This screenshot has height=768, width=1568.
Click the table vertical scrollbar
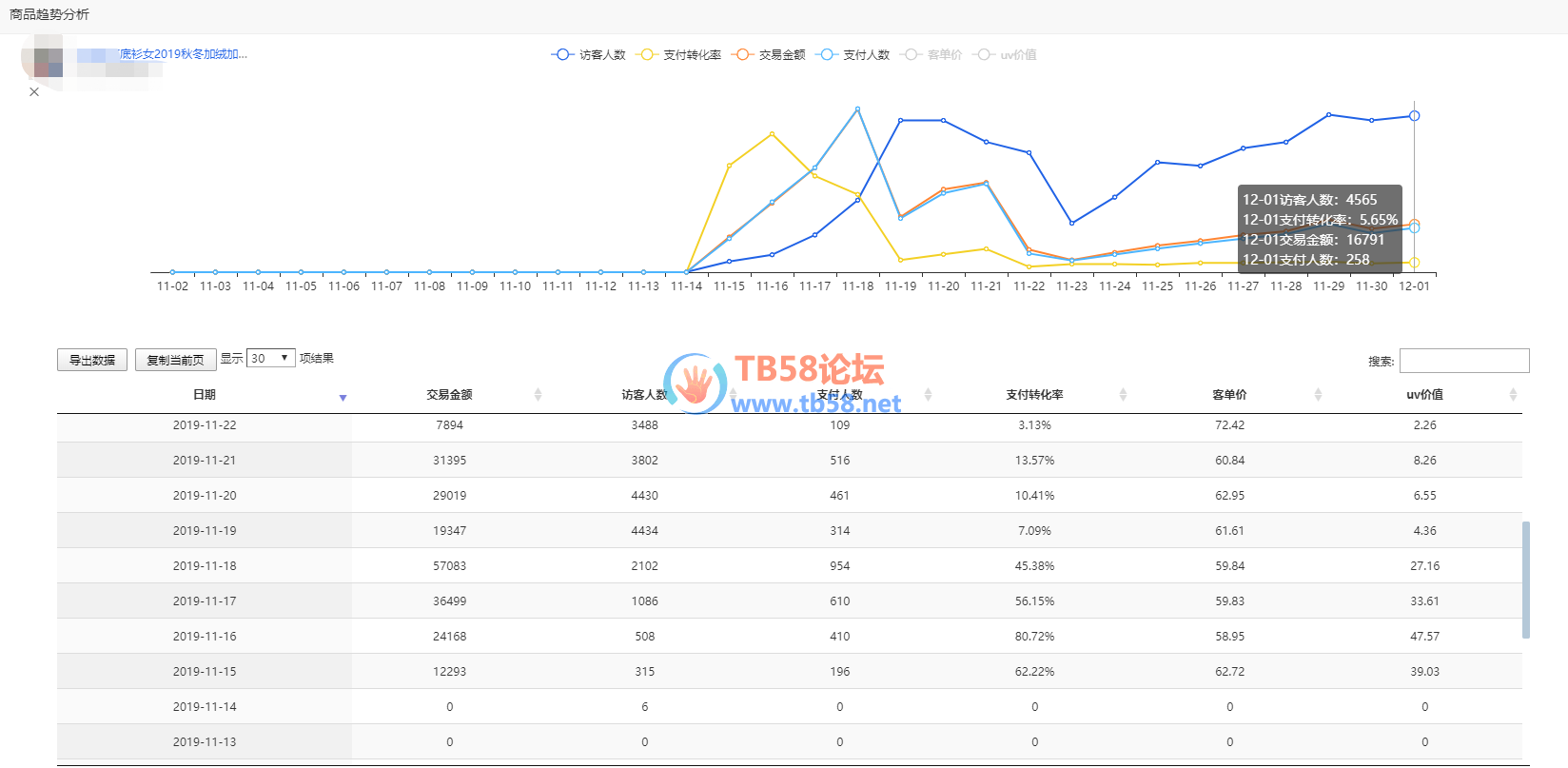1525,580
